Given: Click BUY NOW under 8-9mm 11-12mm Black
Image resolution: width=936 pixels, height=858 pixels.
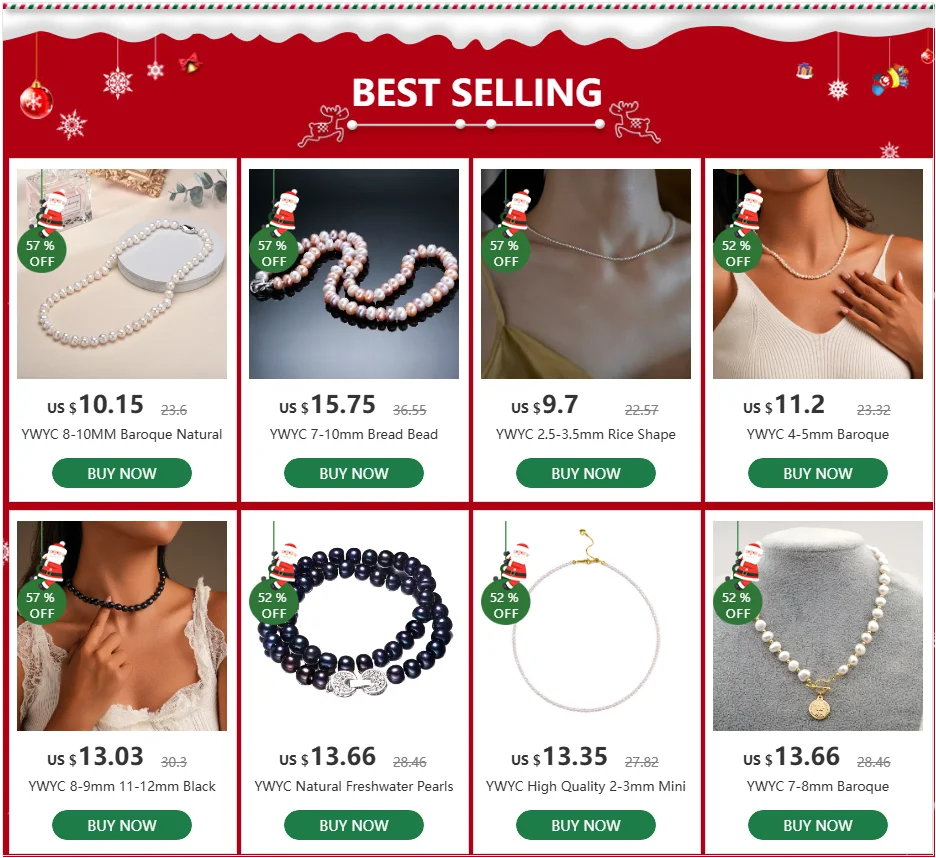Looking at the screenshot, I should (x=122, y=825).
